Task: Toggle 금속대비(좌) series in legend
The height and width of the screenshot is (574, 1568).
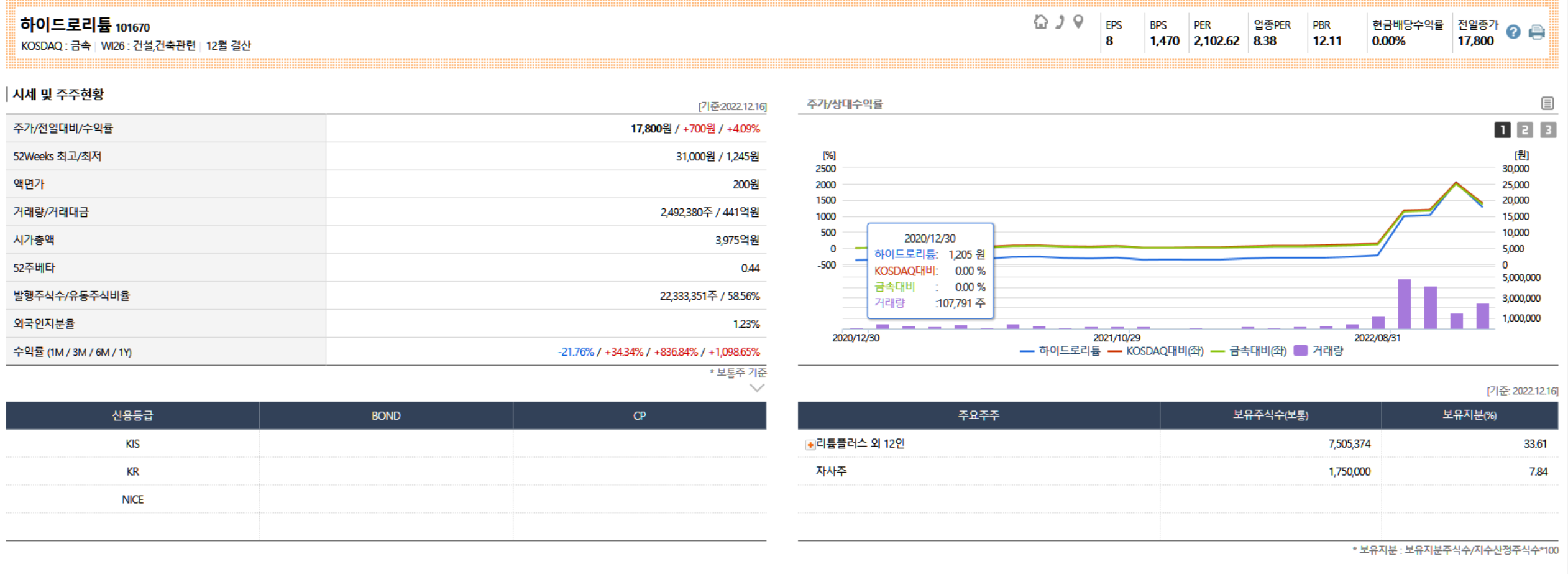Action: coord(1249,351)
